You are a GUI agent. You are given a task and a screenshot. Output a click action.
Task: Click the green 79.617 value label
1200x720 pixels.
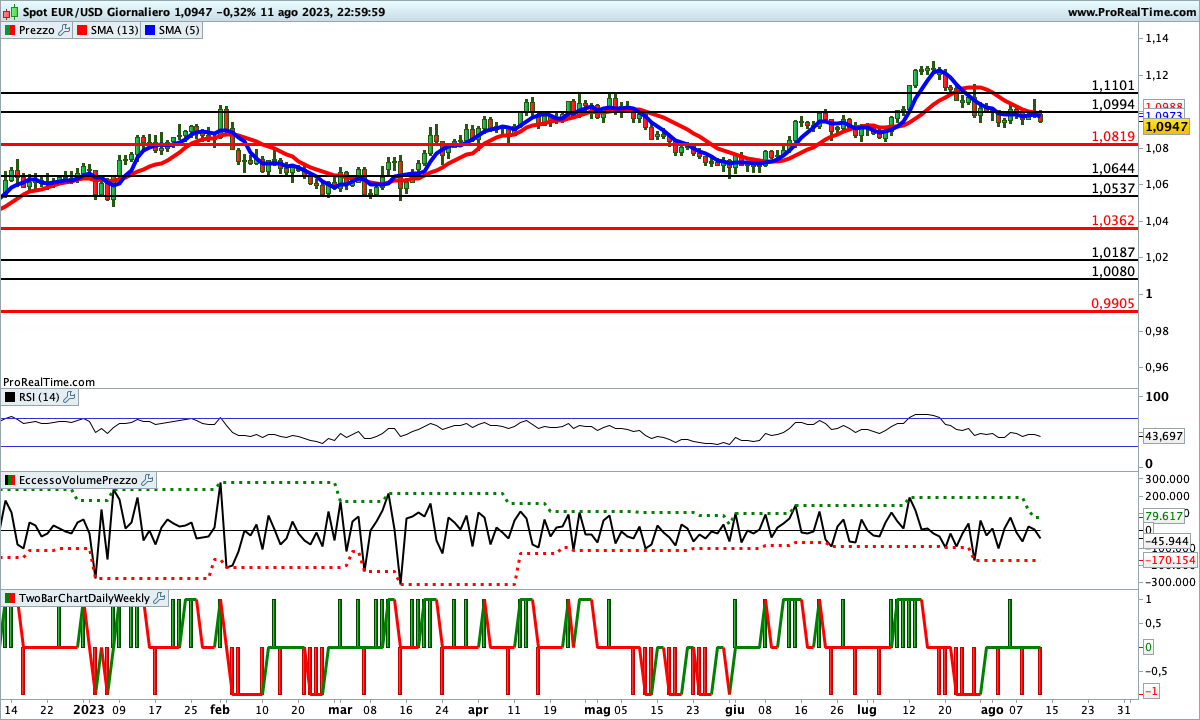tap(1164, 515)
